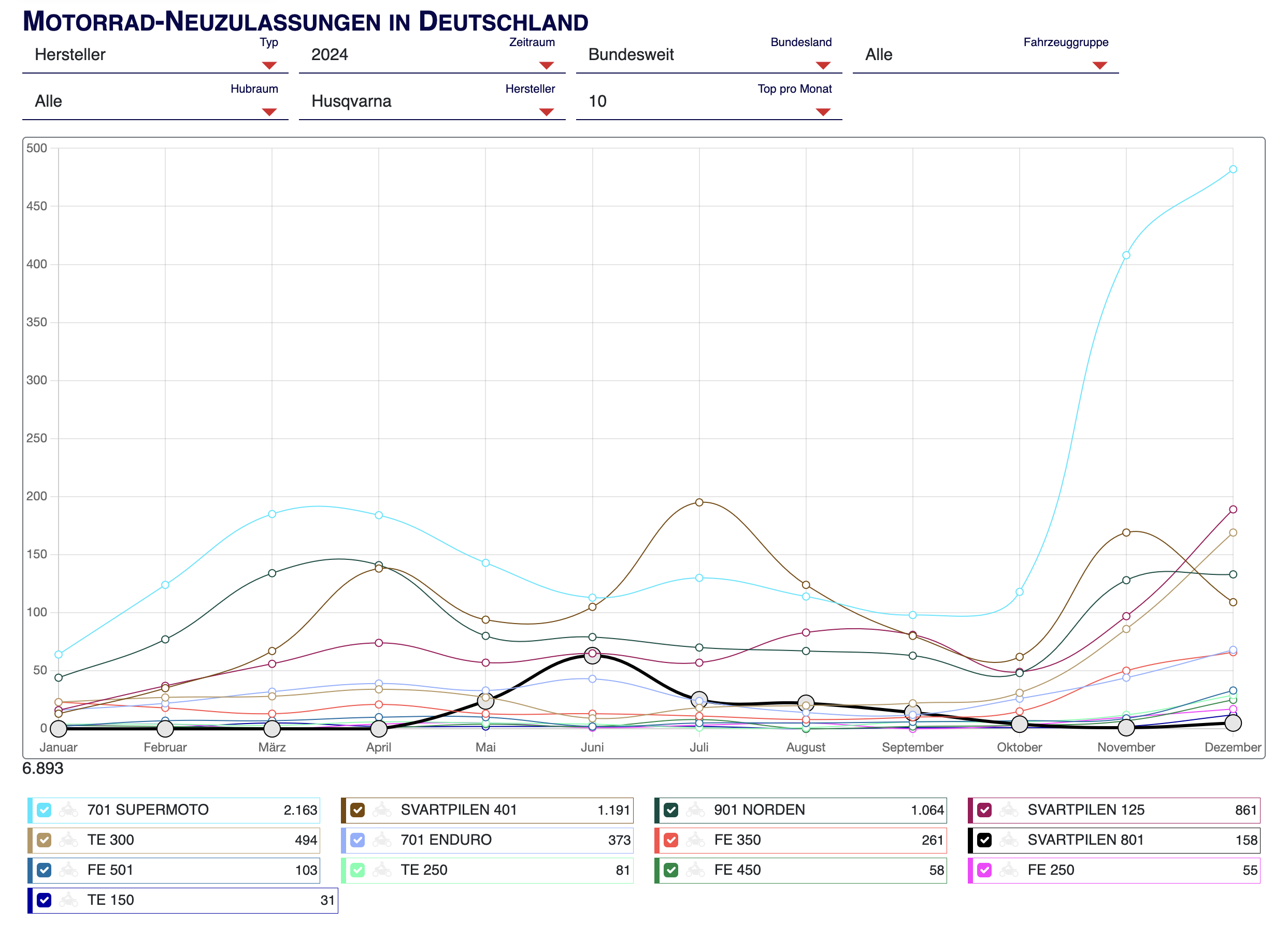
Task: Click the red arrow of Fahrzeuggruppe selector
Action: (1100, 65)
